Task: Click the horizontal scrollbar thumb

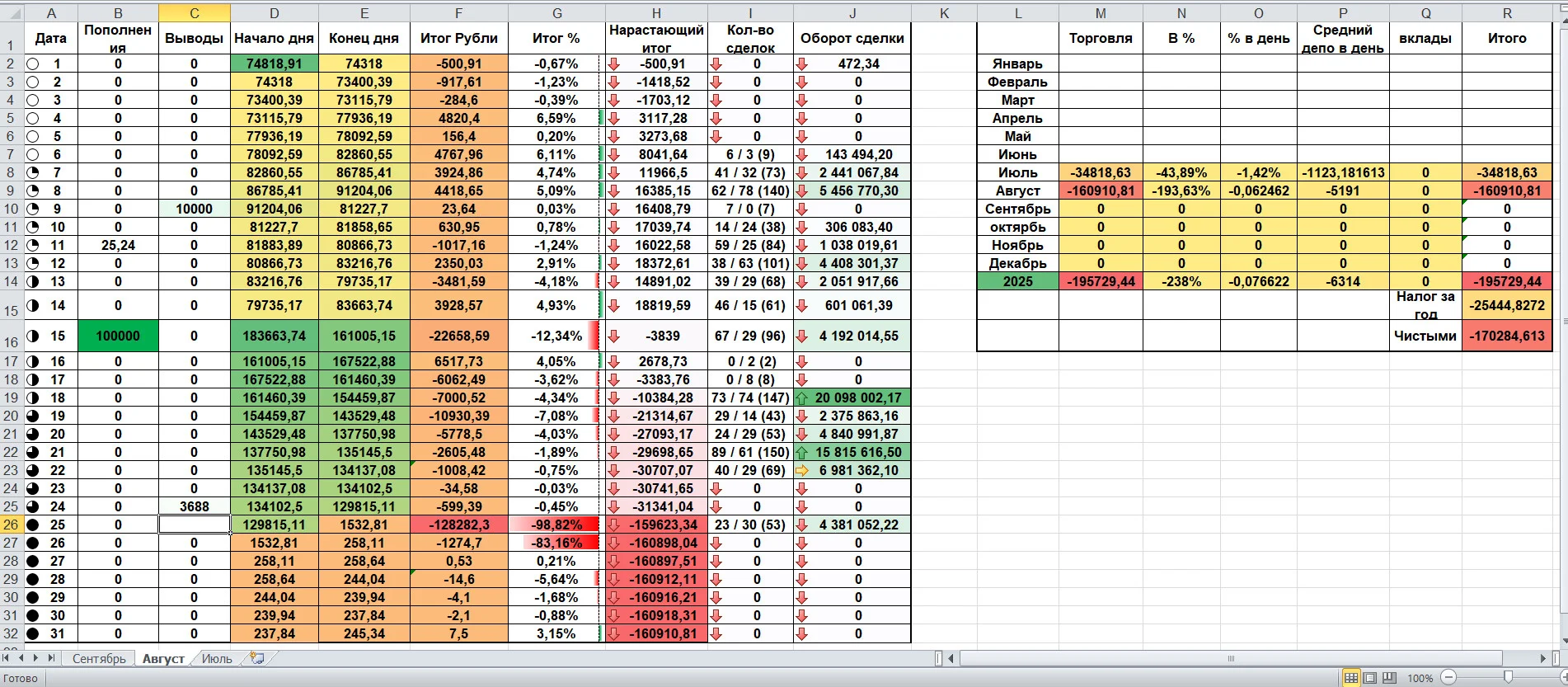Action: pyautogui.click(x=1231, y=658)
